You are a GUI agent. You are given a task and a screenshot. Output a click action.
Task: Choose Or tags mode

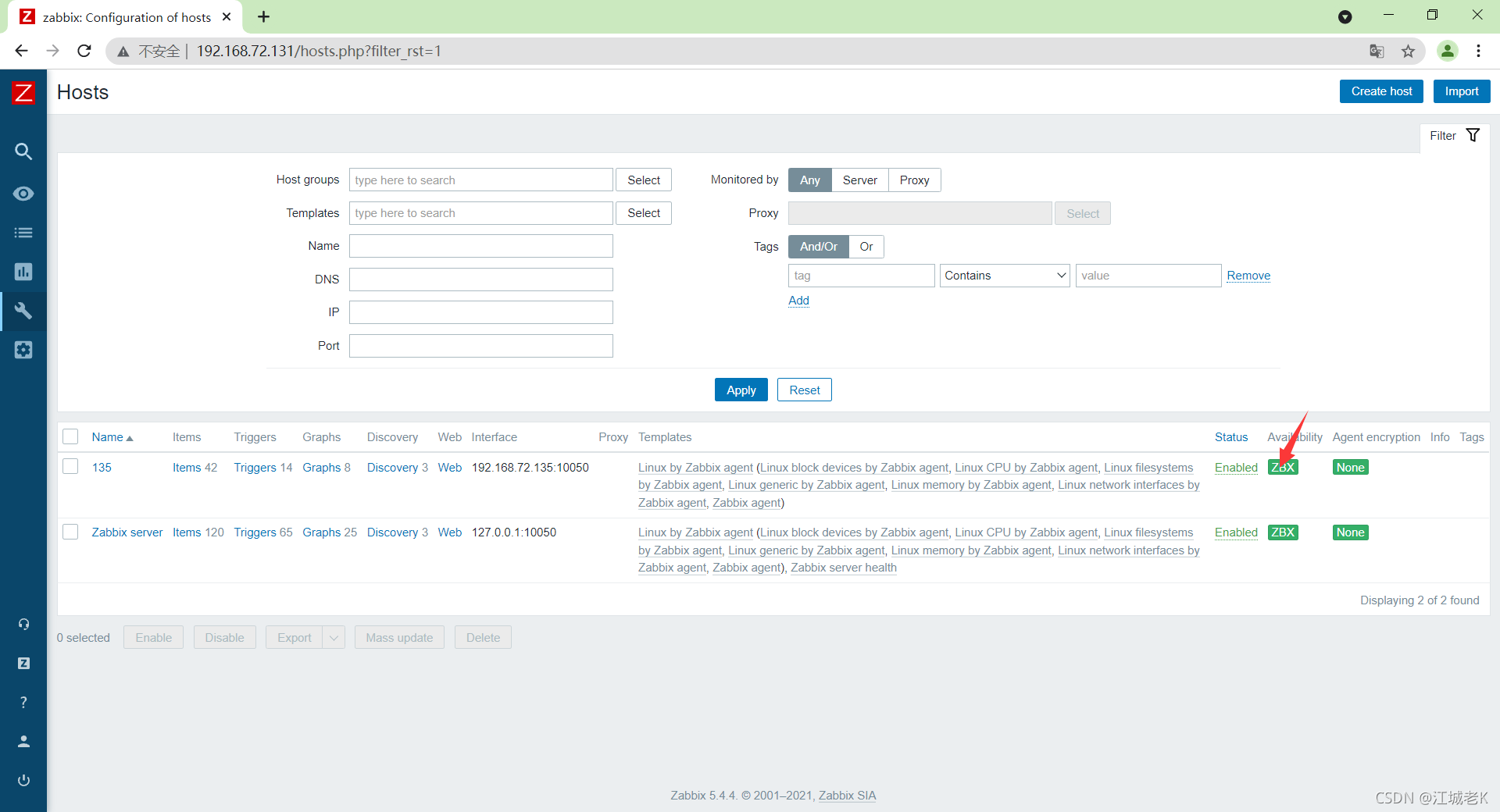coord(866,247)
